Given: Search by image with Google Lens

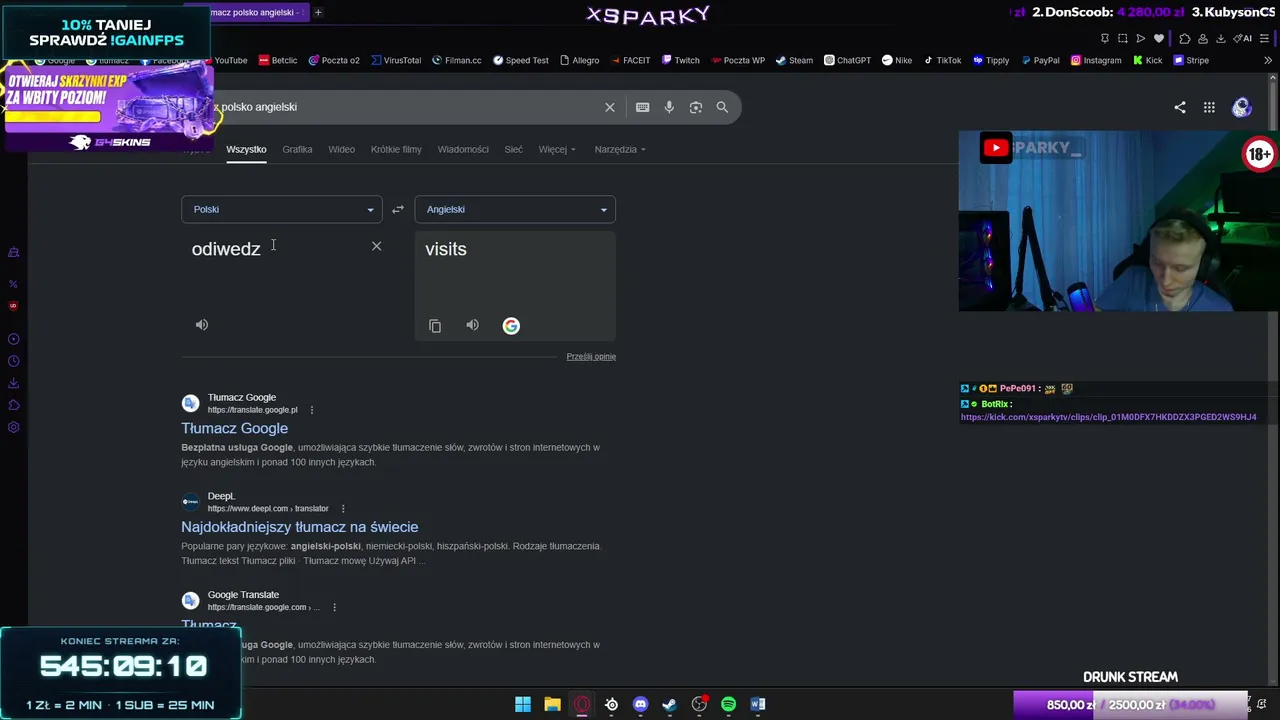Looking at the screenshot, I should 696,107.
